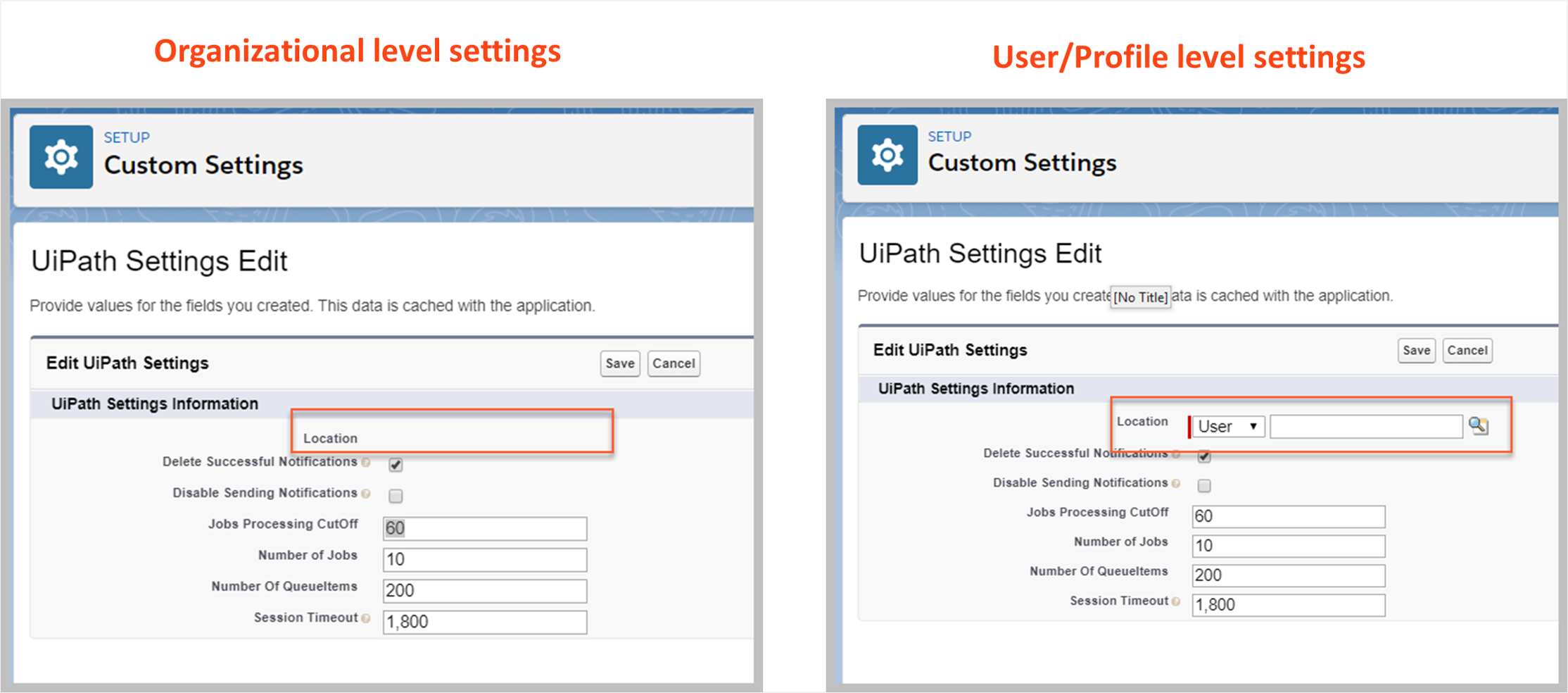Click the SETUP link in the right panel

(949, 137)
